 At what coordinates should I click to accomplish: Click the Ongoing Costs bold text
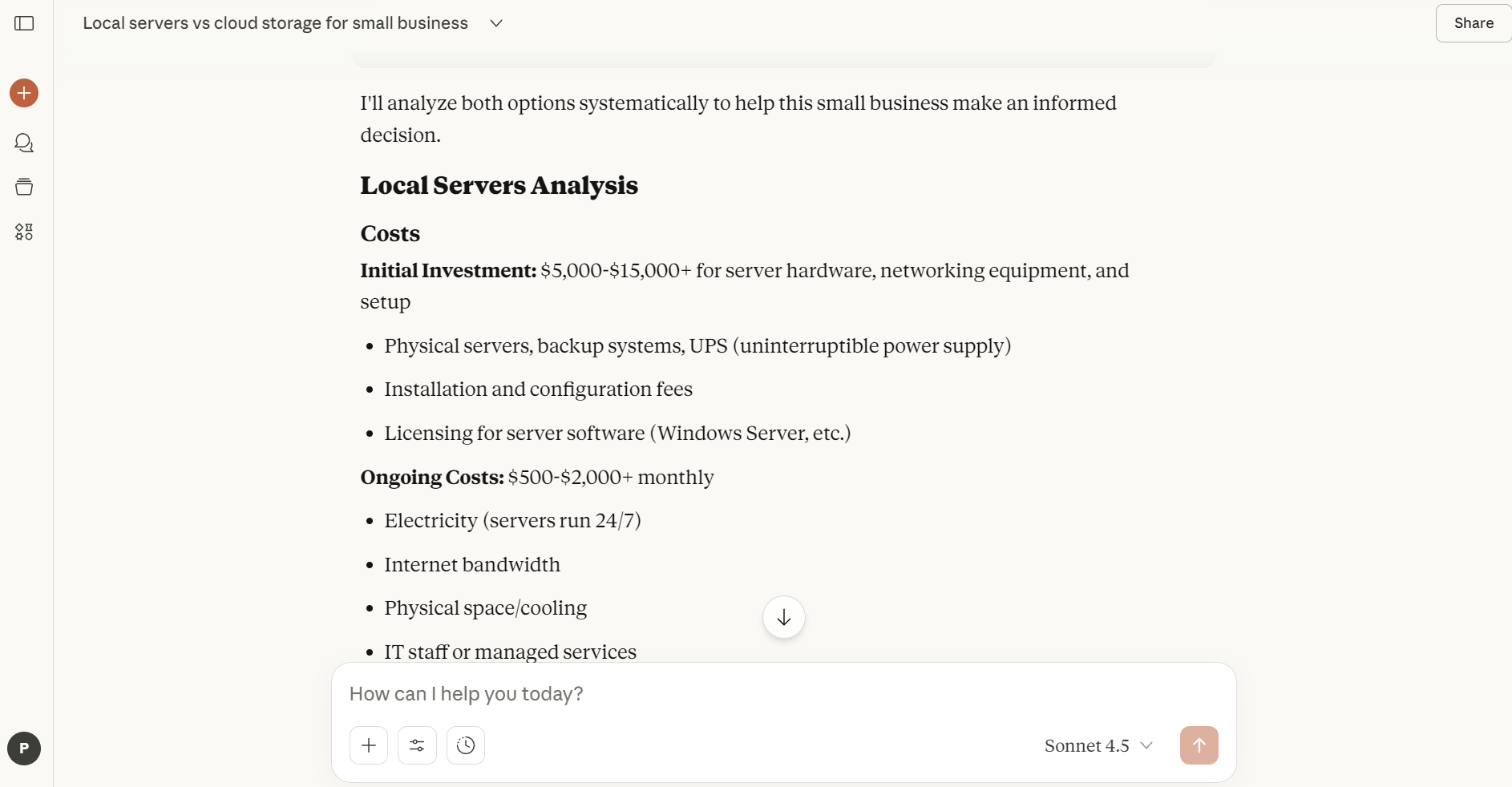coord(432,478)
